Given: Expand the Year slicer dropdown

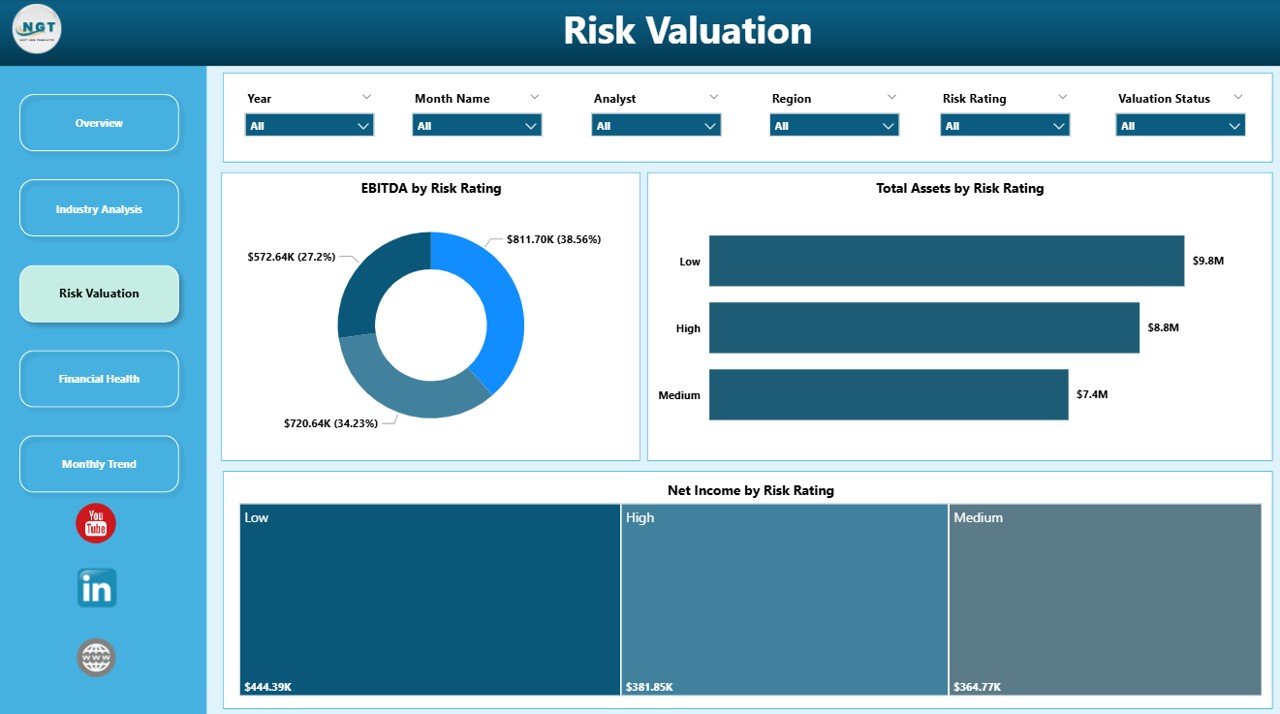Looking at the screenshot, I should pyautogui.click(x=364, y=125).
